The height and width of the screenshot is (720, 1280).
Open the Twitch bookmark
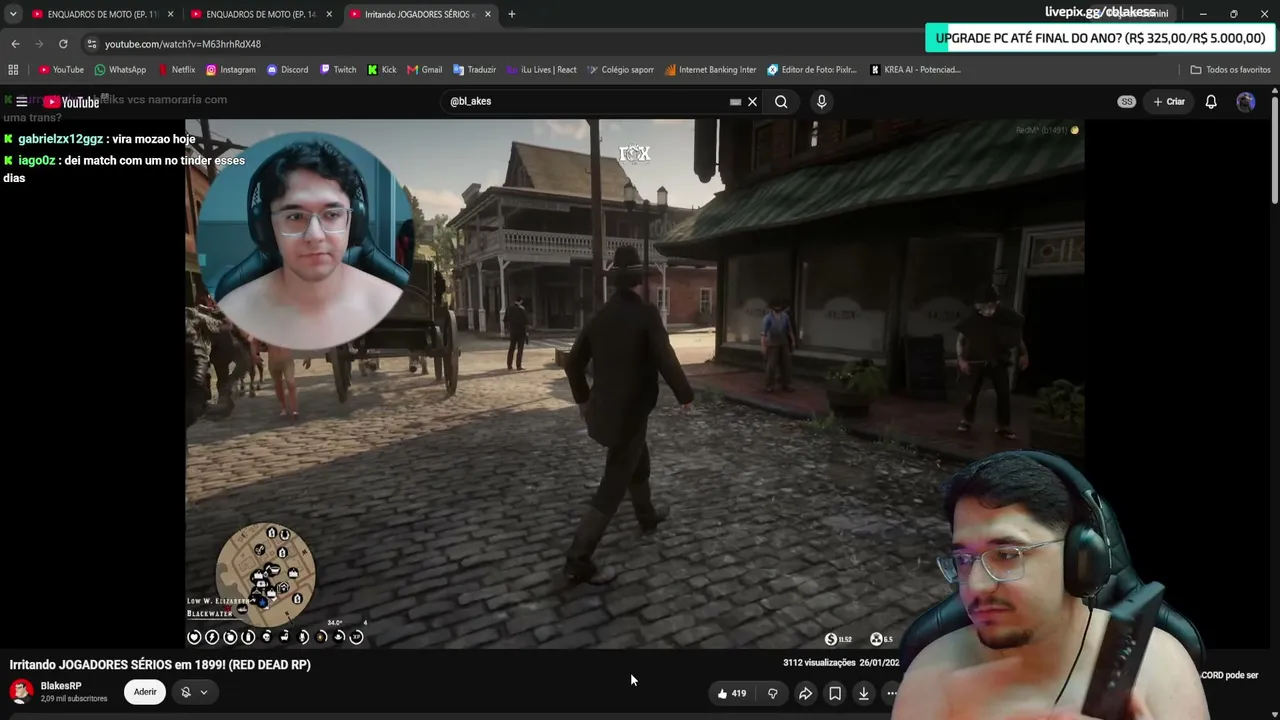point(338,70)
